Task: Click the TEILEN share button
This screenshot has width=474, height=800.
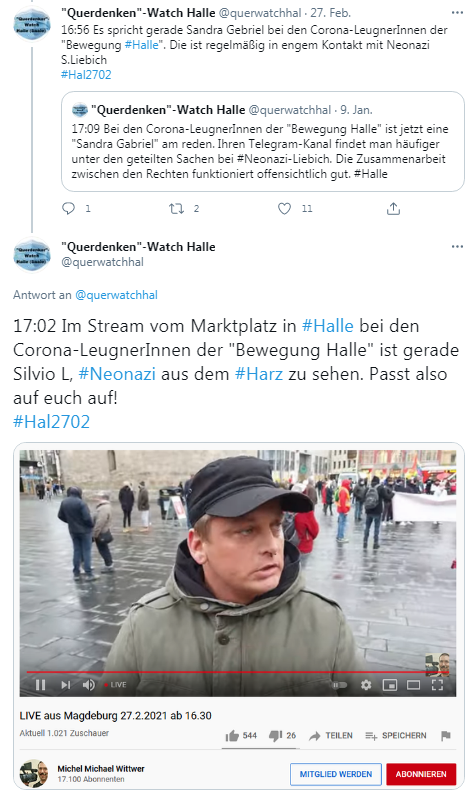Action: [x=331, y=735]
